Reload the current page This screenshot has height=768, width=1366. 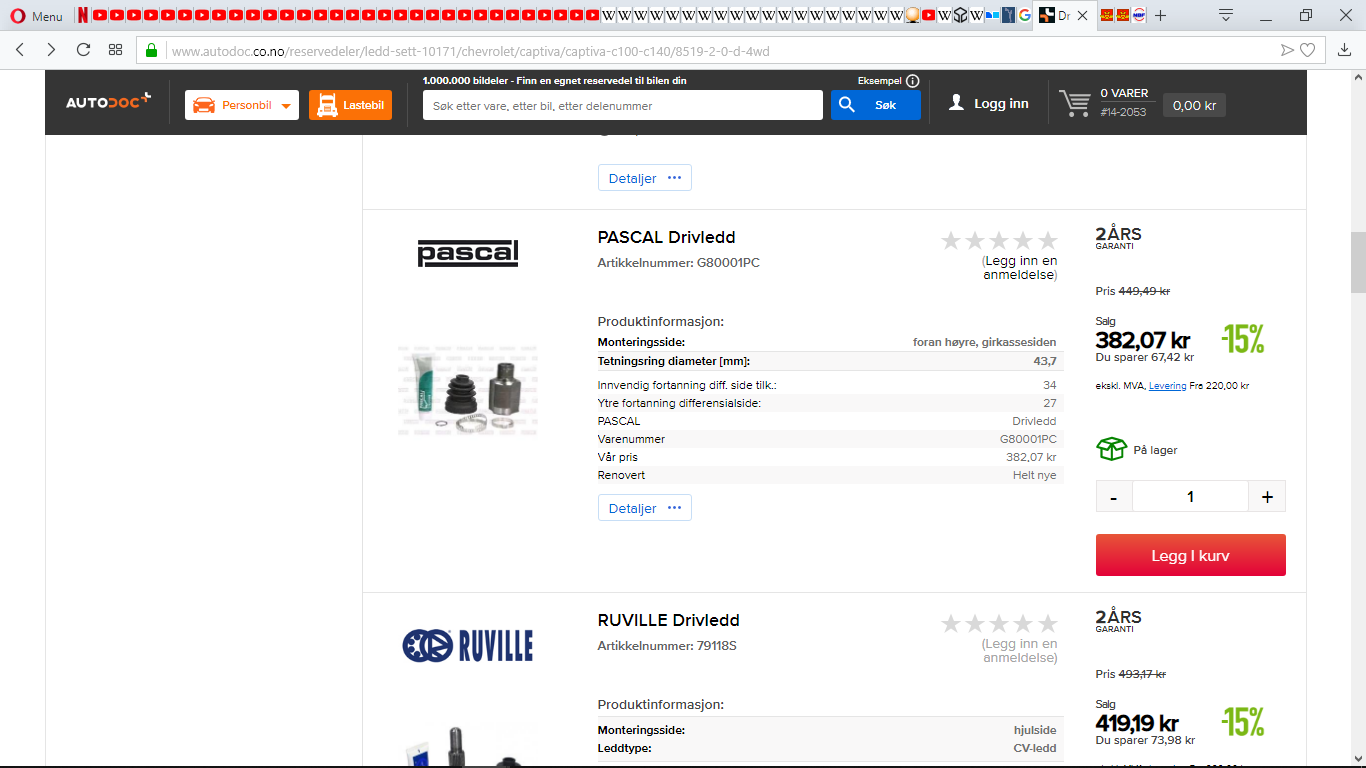[x=83, y=50]
